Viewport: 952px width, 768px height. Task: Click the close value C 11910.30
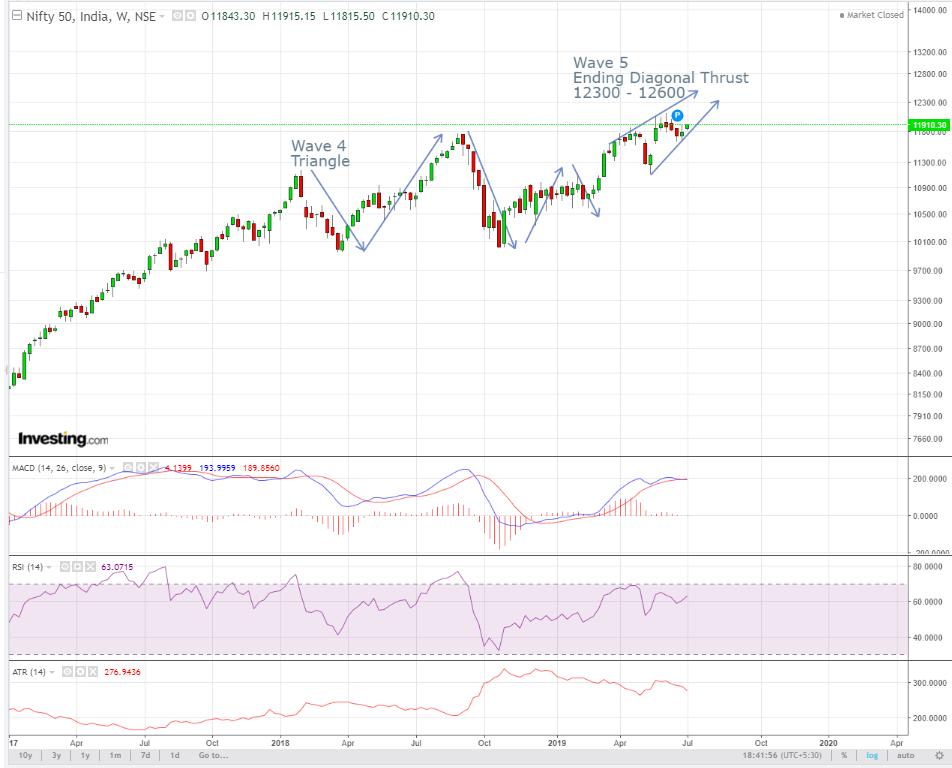pos(408,16)
